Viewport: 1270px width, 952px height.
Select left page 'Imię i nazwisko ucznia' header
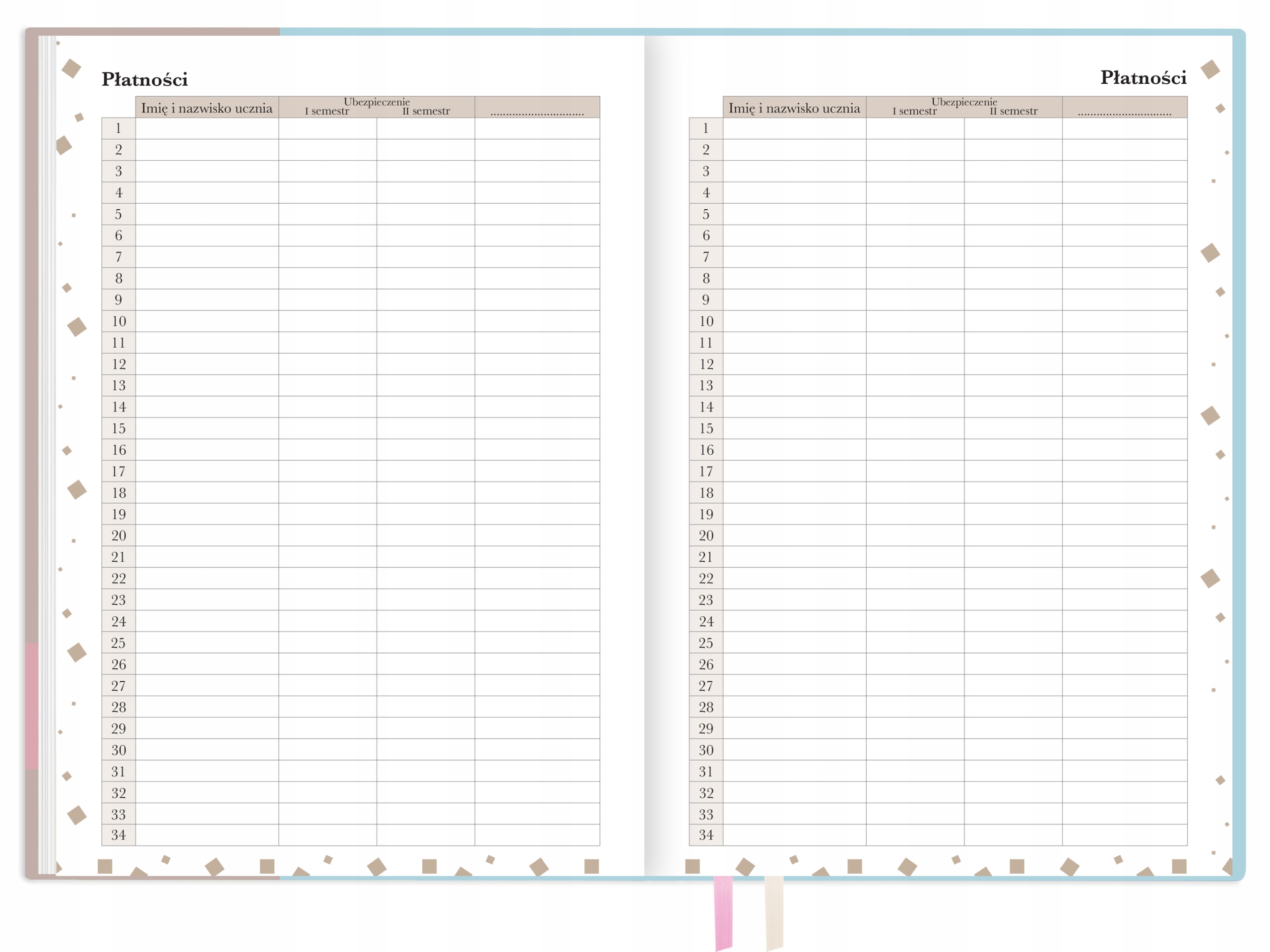(x=207, y=108)
